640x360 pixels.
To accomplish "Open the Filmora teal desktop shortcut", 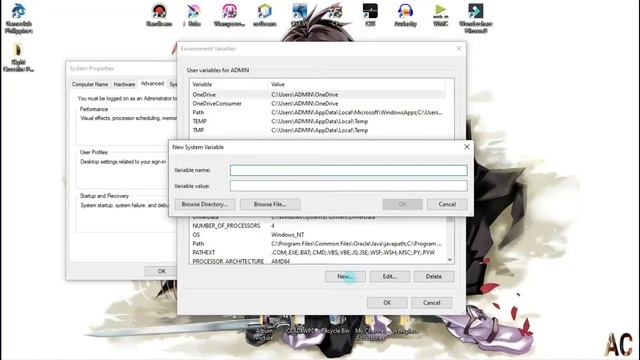I will (476, 18).
